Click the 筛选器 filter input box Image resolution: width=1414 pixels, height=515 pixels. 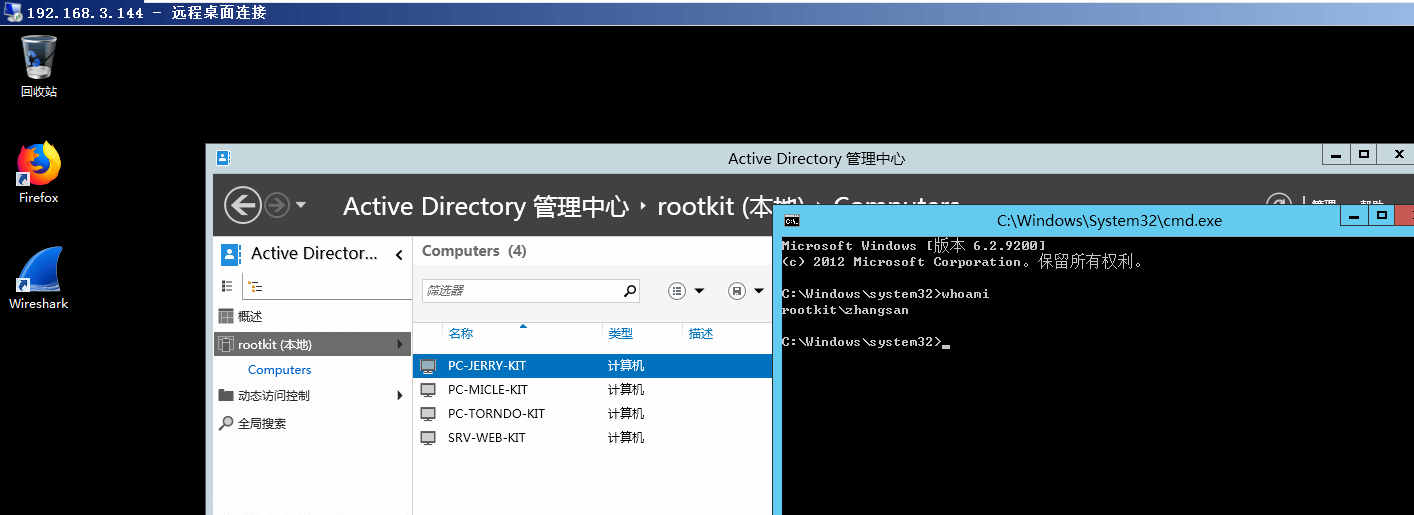[520, 291]
